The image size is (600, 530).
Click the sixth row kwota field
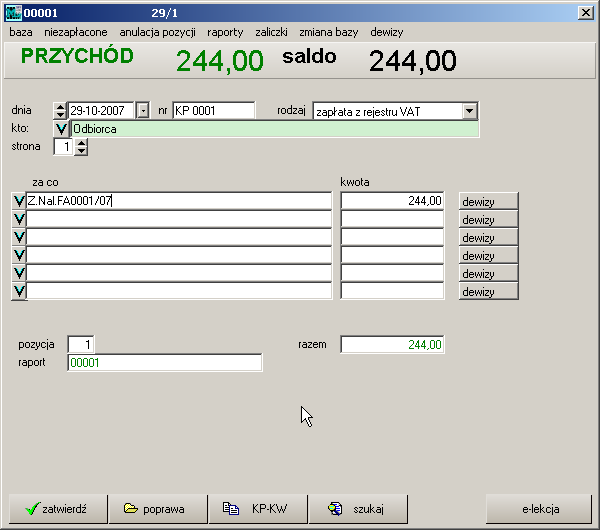(392, 292)
